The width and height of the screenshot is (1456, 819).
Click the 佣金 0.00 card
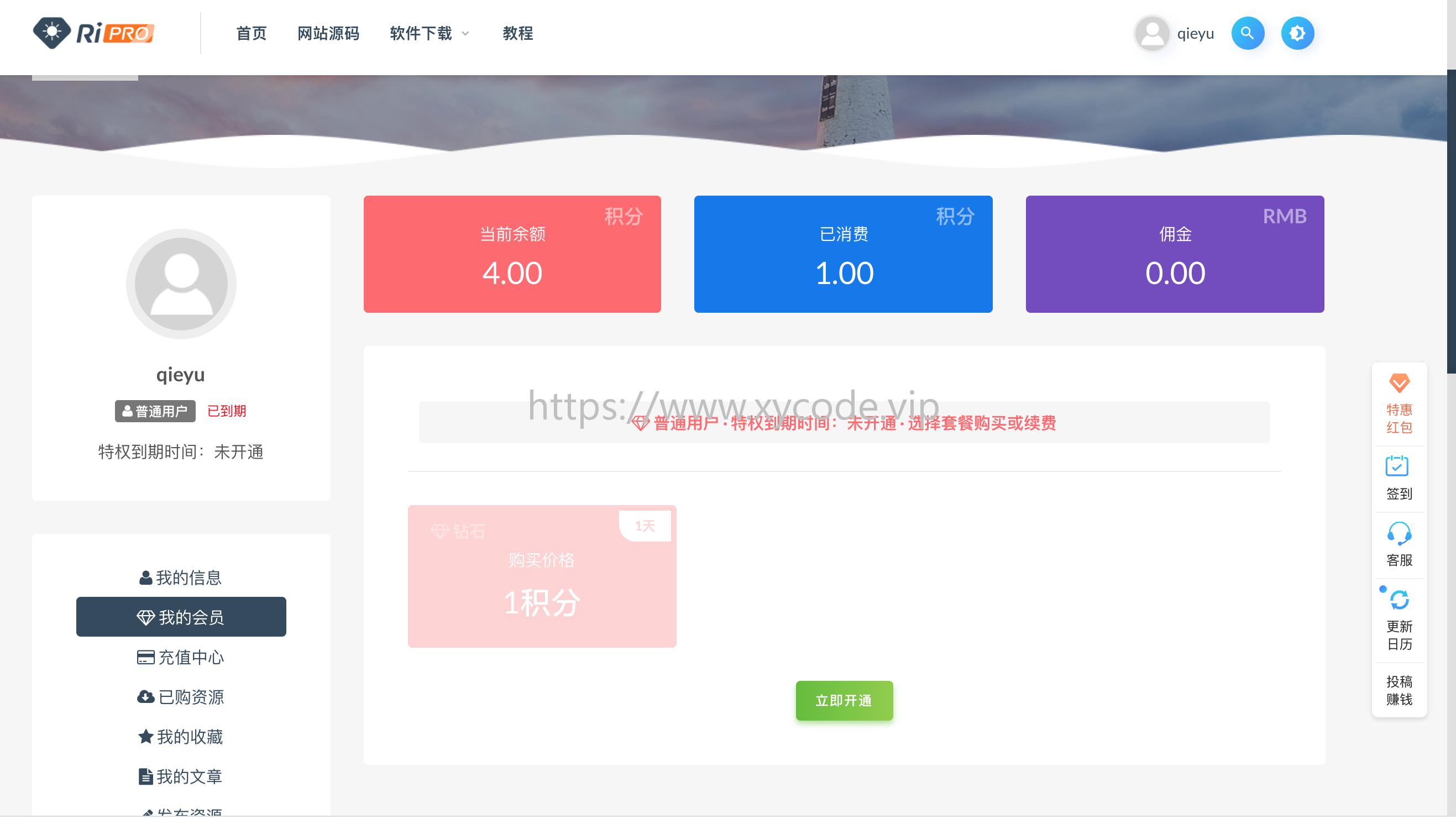coord(1175,254)
